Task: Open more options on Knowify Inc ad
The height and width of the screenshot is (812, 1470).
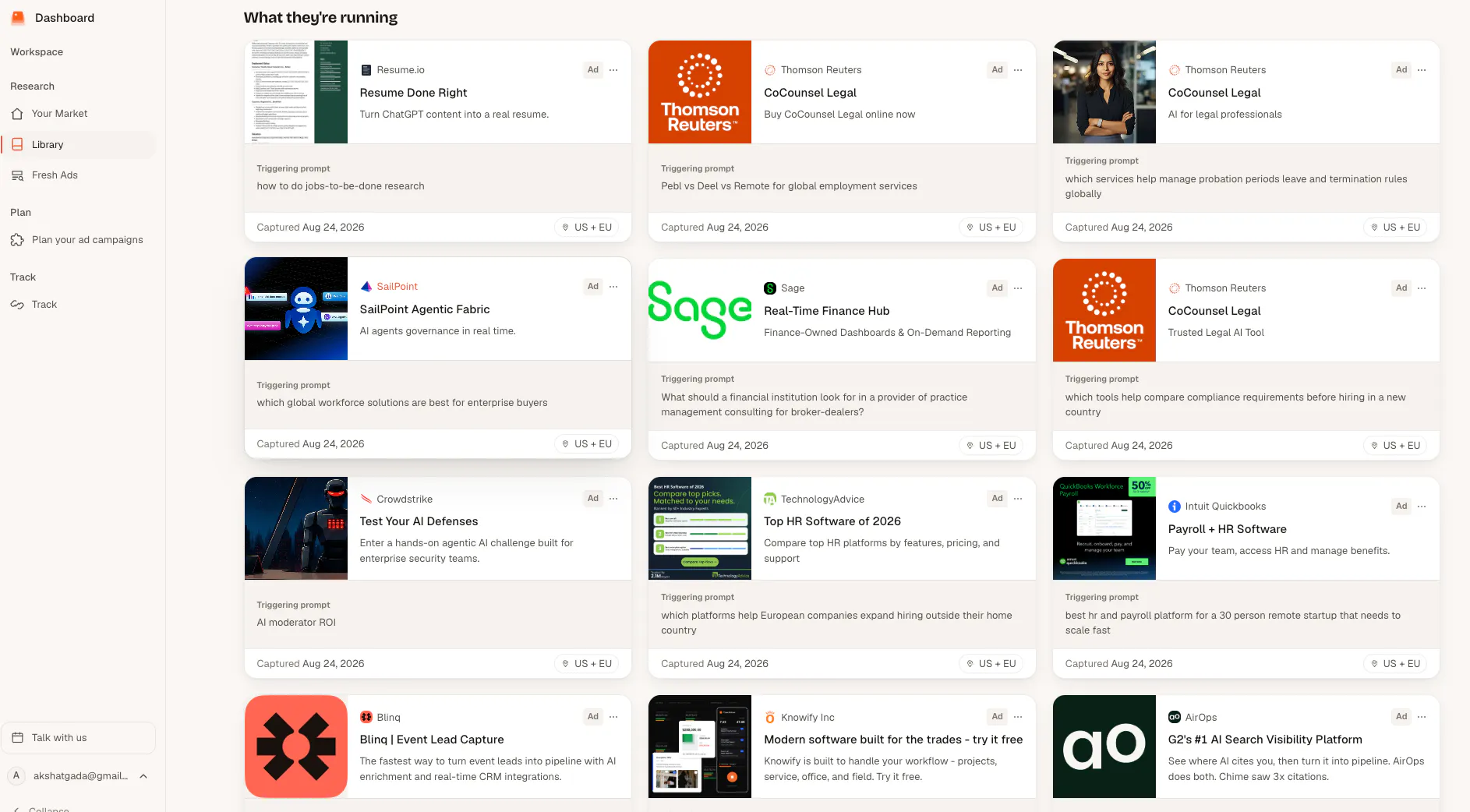Action: click(1018, 717)
